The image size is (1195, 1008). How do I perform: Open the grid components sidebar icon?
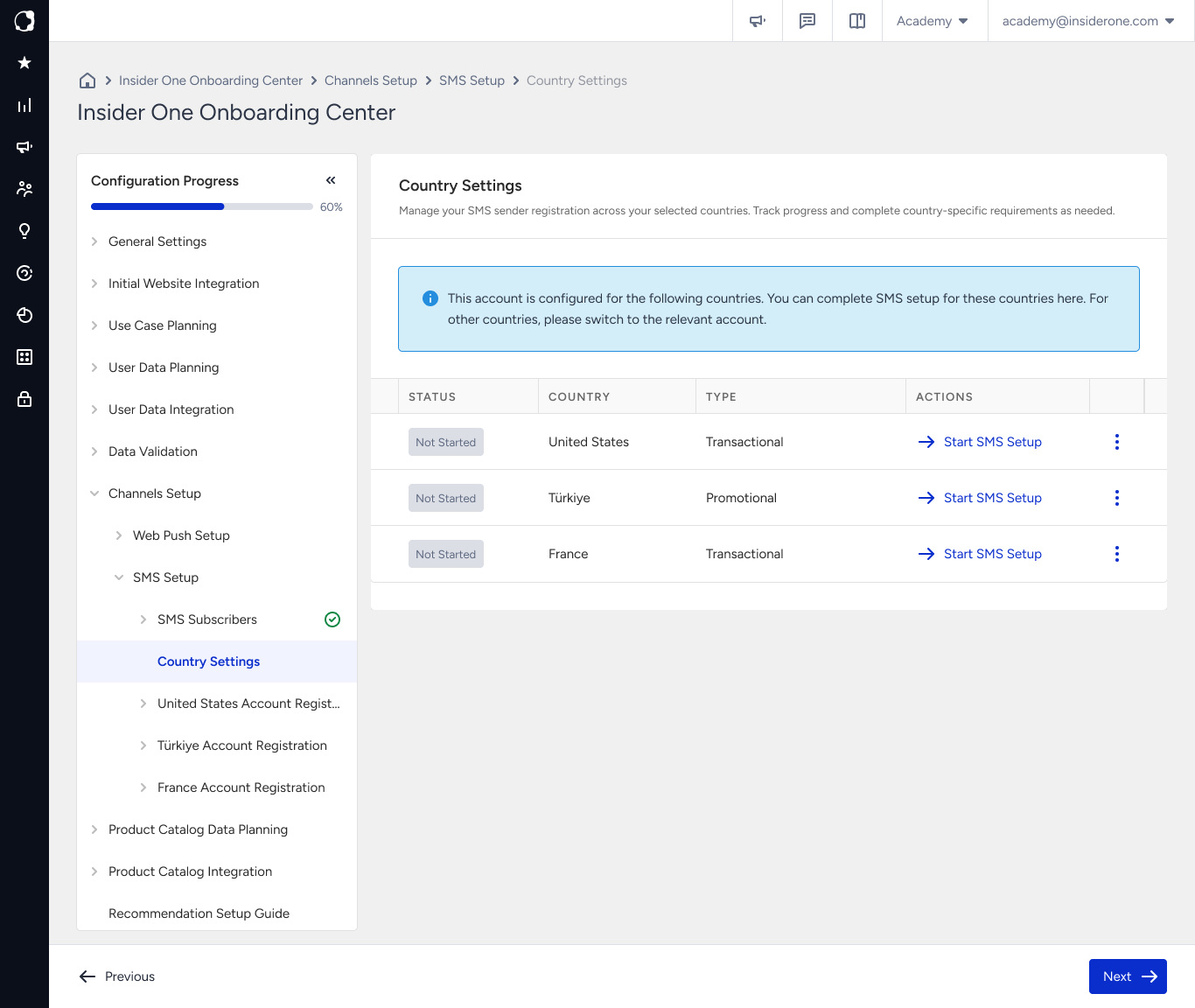[24, 357]
